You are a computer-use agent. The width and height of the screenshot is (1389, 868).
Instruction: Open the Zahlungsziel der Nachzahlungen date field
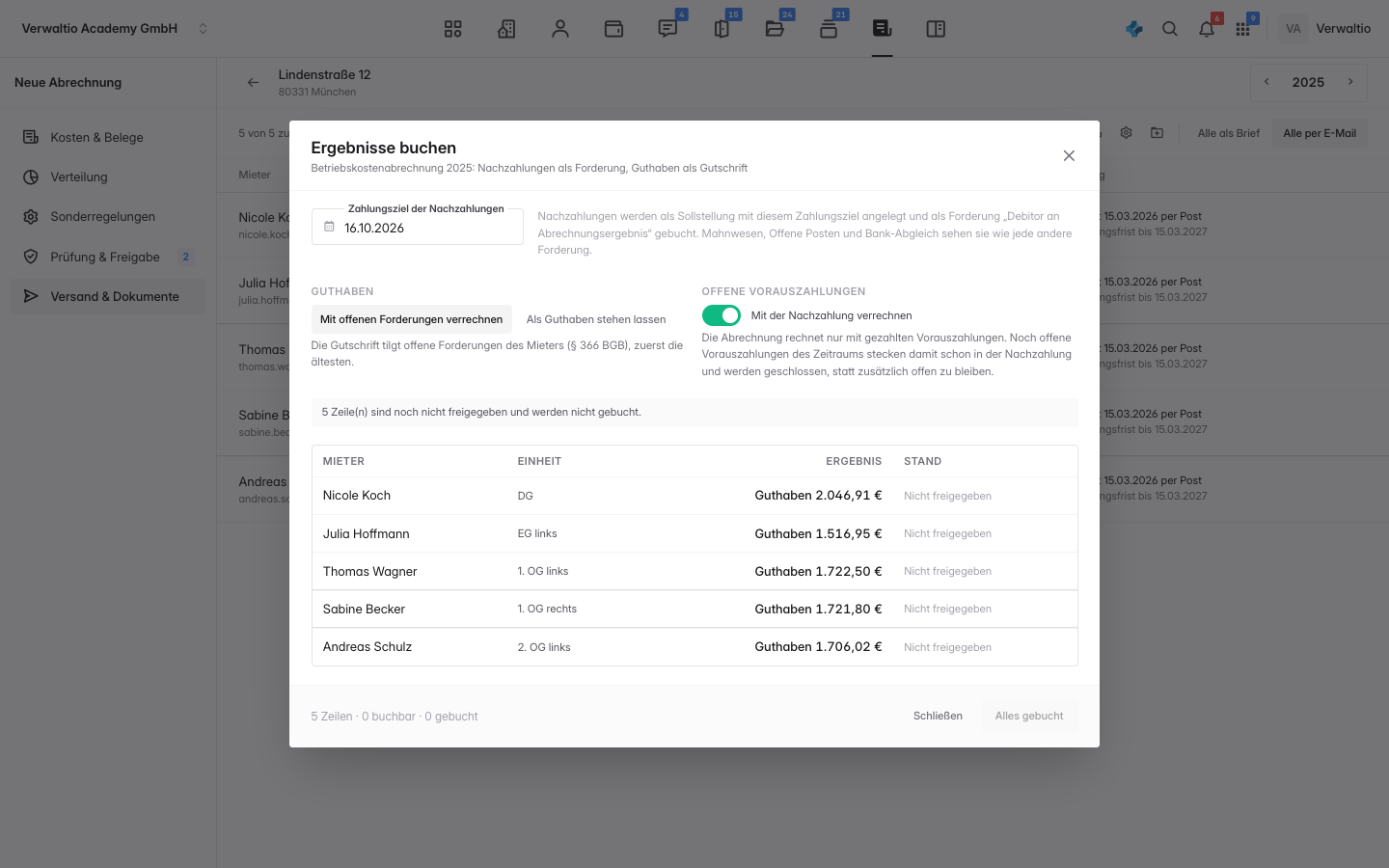[x=418, y=227]
